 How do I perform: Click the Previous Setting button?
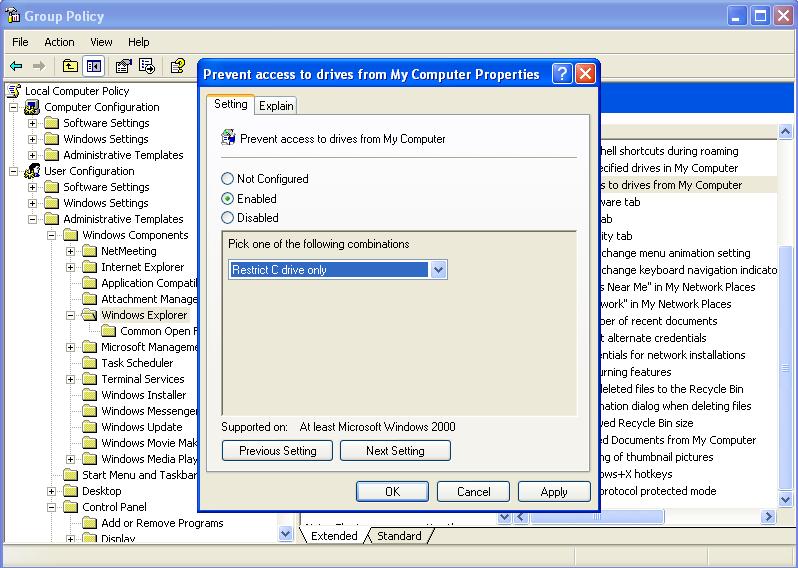[x=277, y=451]
